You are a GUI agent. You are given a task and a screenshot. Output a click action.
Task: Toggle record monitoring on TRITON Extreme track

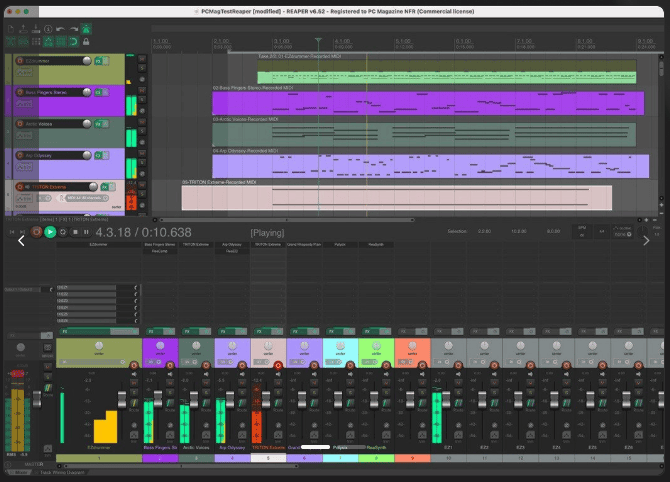coord(26,187)
